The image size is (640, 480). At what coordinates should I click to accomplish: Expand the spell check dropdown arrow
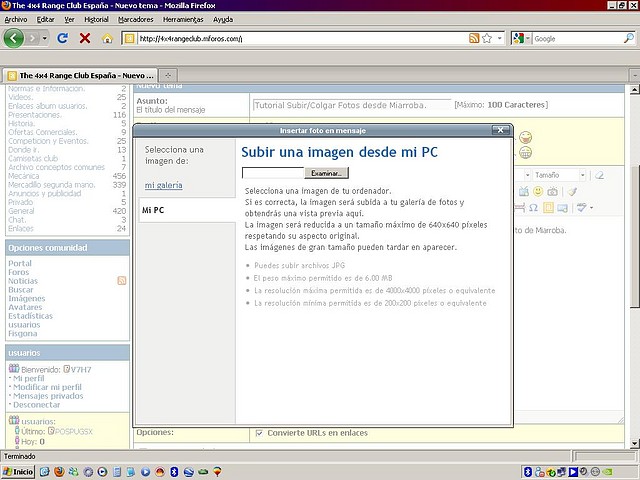point(591,208)
